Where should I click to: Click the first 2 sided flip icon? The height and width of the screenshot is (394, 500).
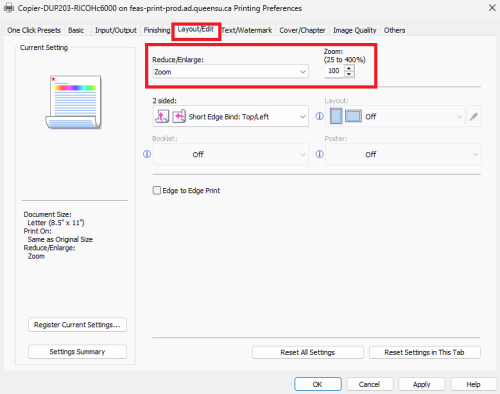tap(162, 116)
